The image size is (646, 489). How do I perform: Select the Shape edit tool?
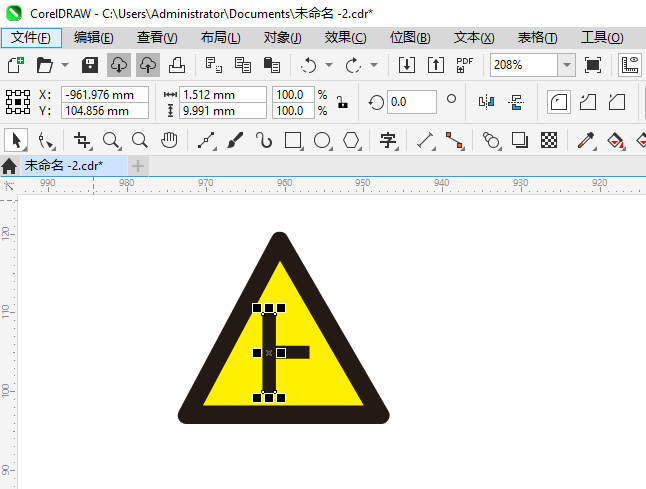coord(46,140)
